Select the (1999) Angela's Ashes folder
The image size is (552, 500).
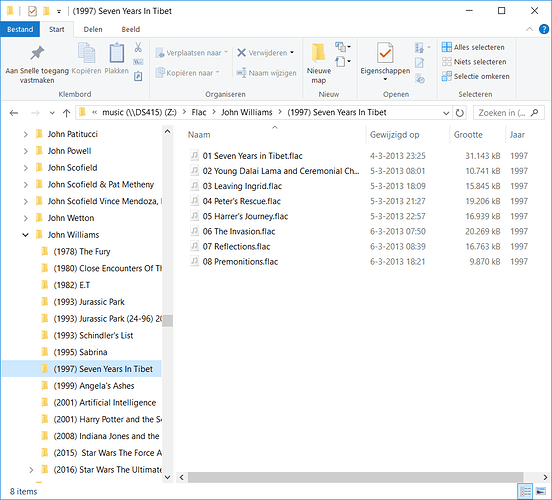(x=94, y=386)
